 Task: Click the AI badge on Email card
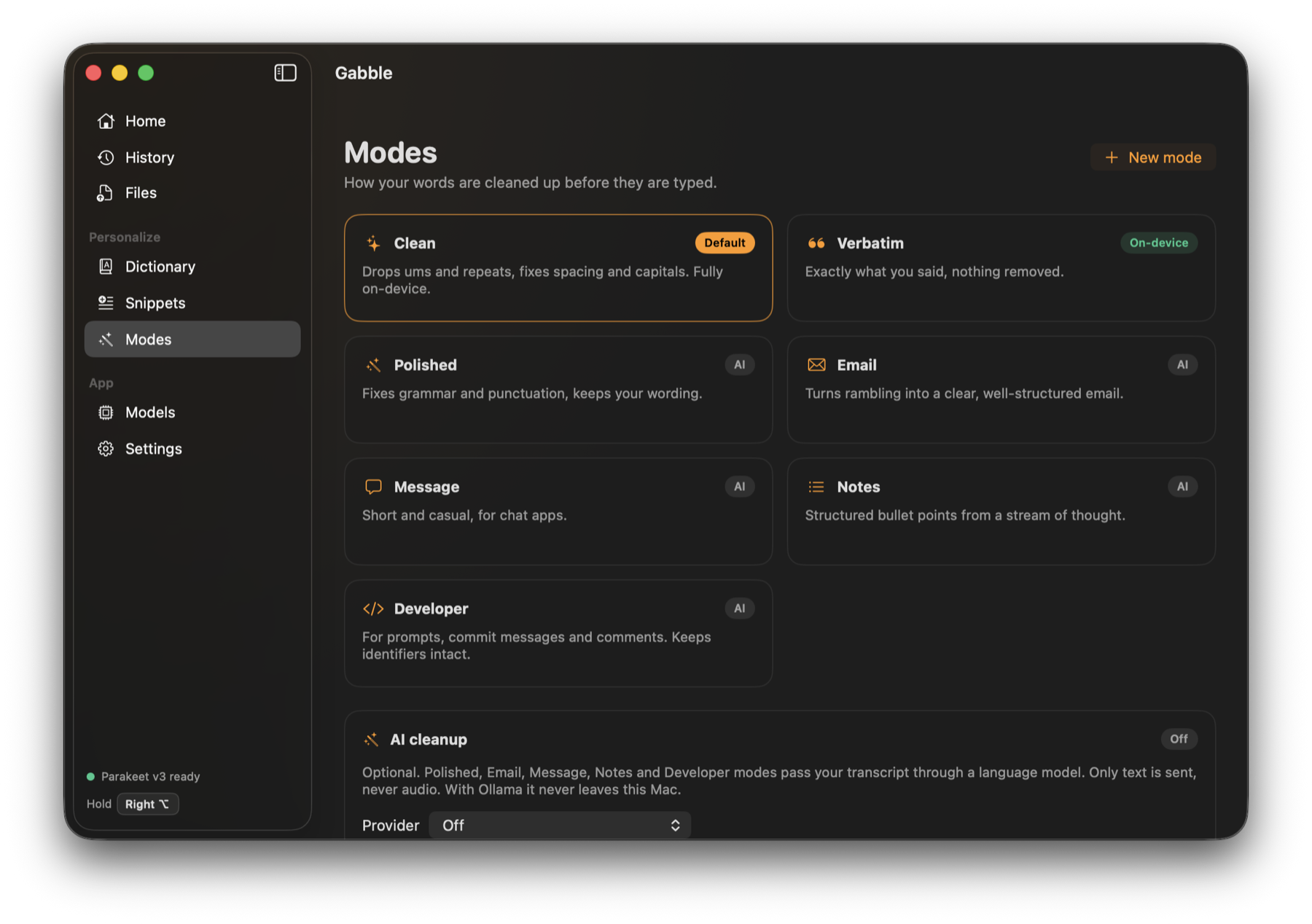(x=1182, y=364)
